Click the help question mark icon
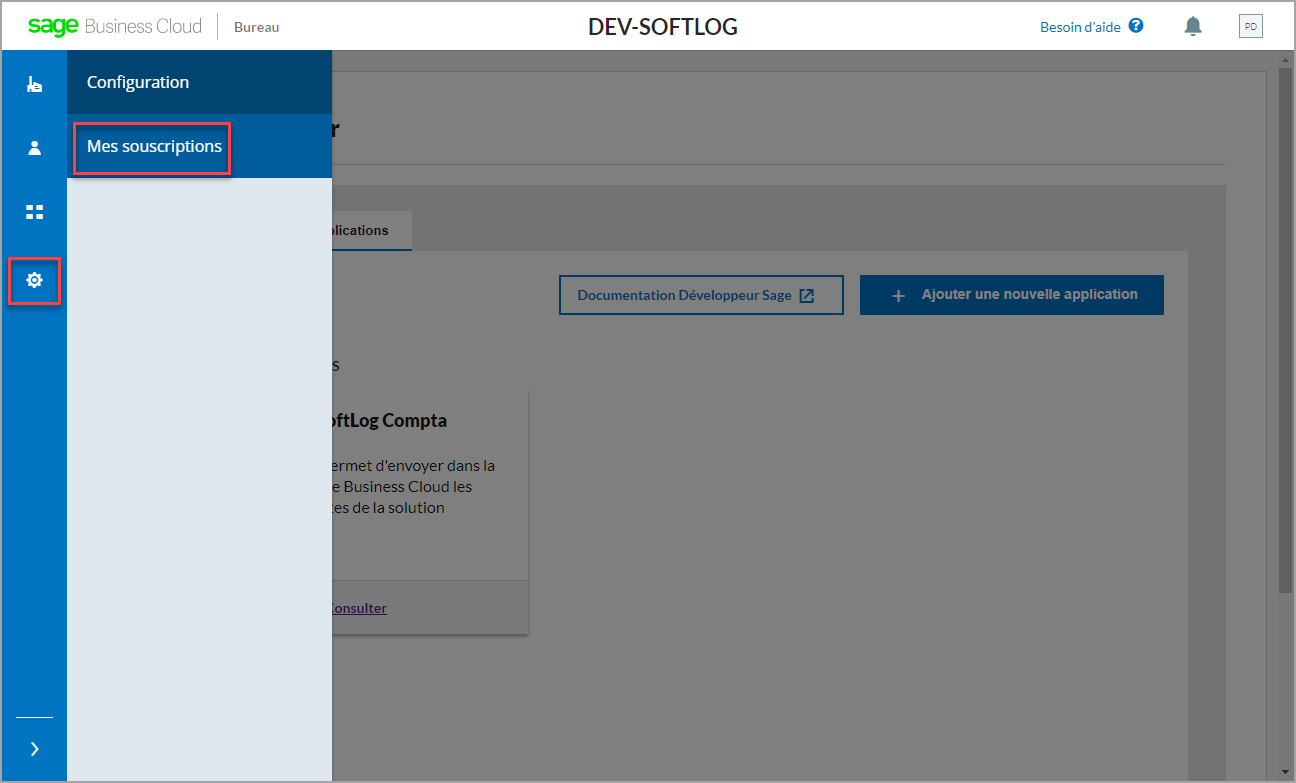The width and height of the screenshot is (1296, 783). [1136, 26]
